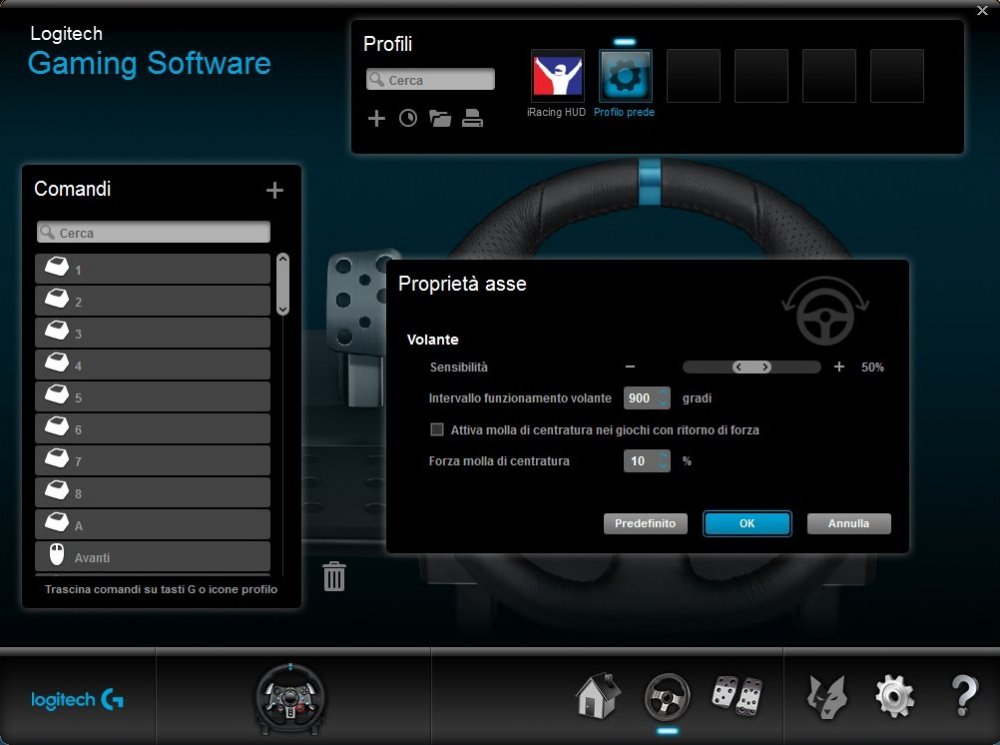Select command key 3 in list
Screen dimensions: 1000x745
click(x=153, y=332)
